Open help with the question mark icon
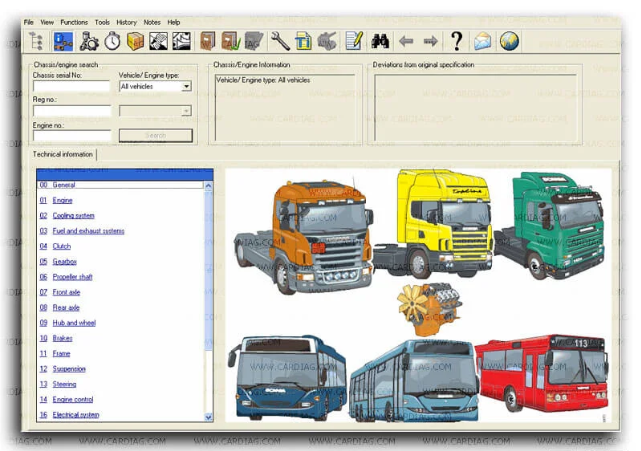The image size is (641, 451). pyautogui.click(x=456, y=41)
